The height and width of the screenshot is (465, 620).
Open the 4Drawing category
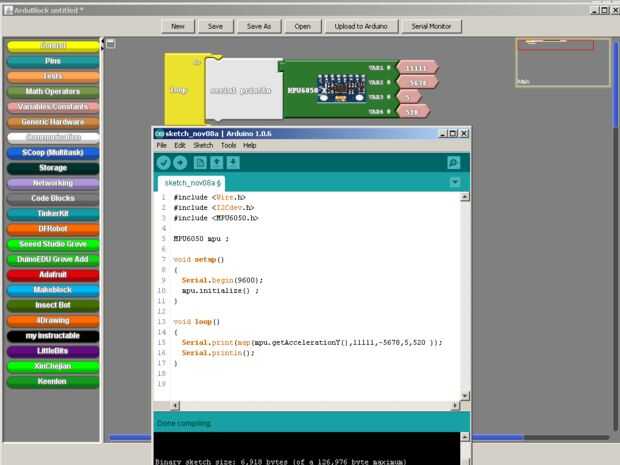(x=53, y=321)
